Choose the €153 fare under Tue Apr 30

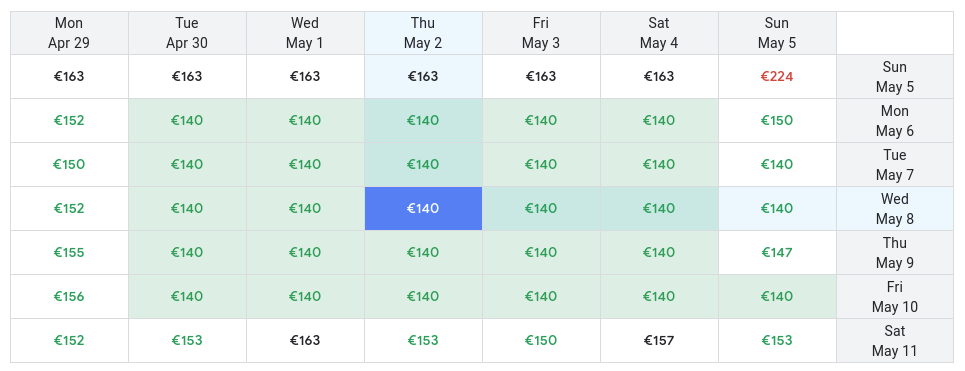point(187,340)
